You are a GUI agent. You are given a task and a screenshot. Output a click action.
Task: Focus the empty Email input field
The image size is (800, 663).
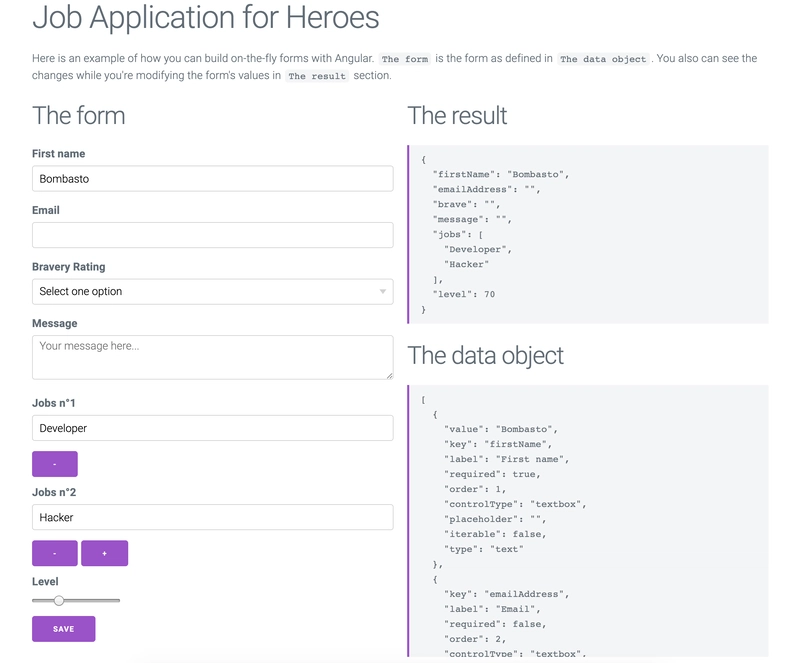tap(212, 235)
